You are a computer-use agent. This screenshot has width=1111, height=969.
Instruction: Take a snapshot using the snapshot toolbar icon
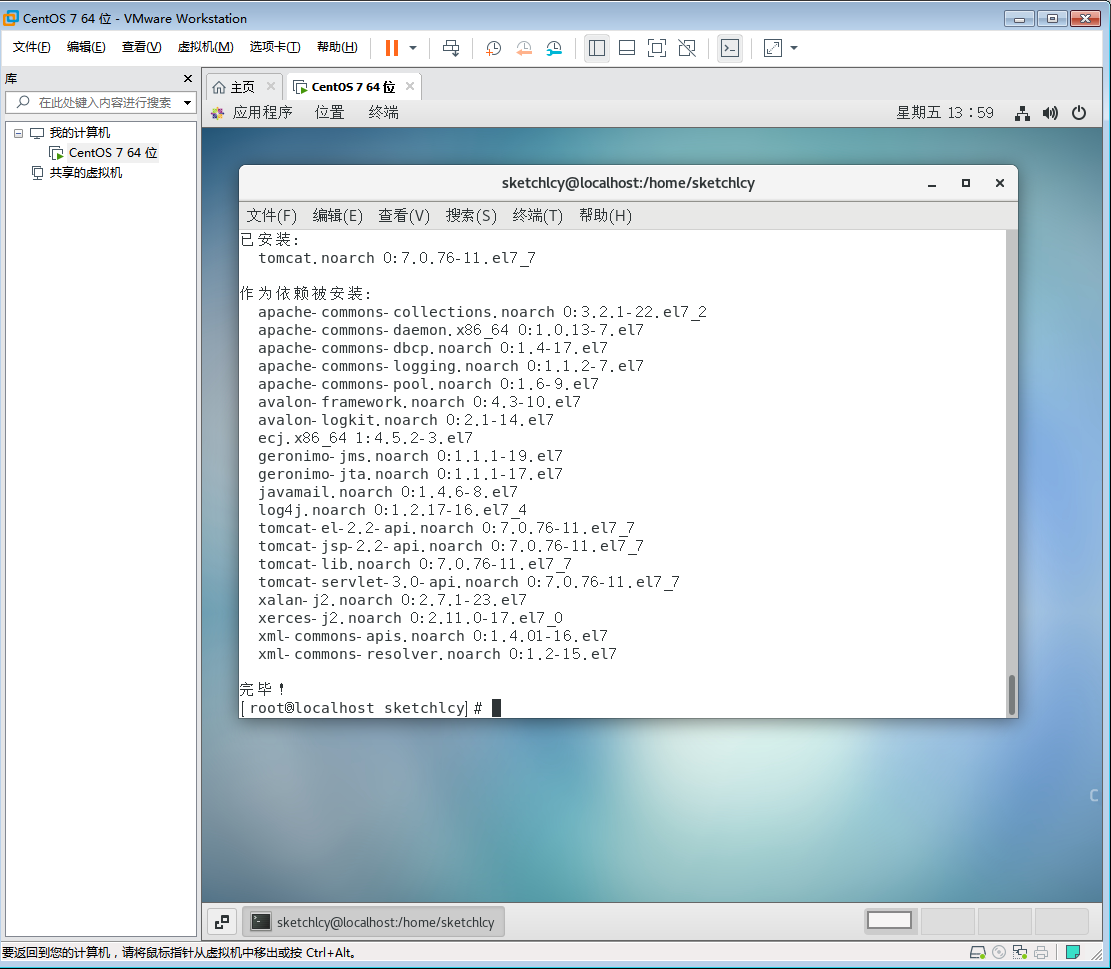tap(493, 48)
